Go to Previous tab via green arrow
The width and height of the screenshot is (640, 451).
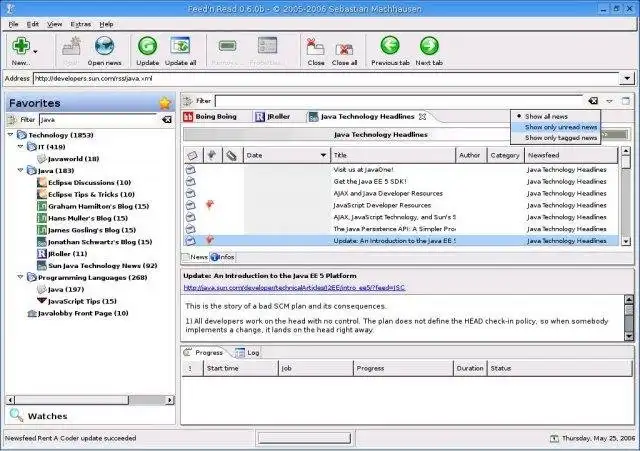390,46
